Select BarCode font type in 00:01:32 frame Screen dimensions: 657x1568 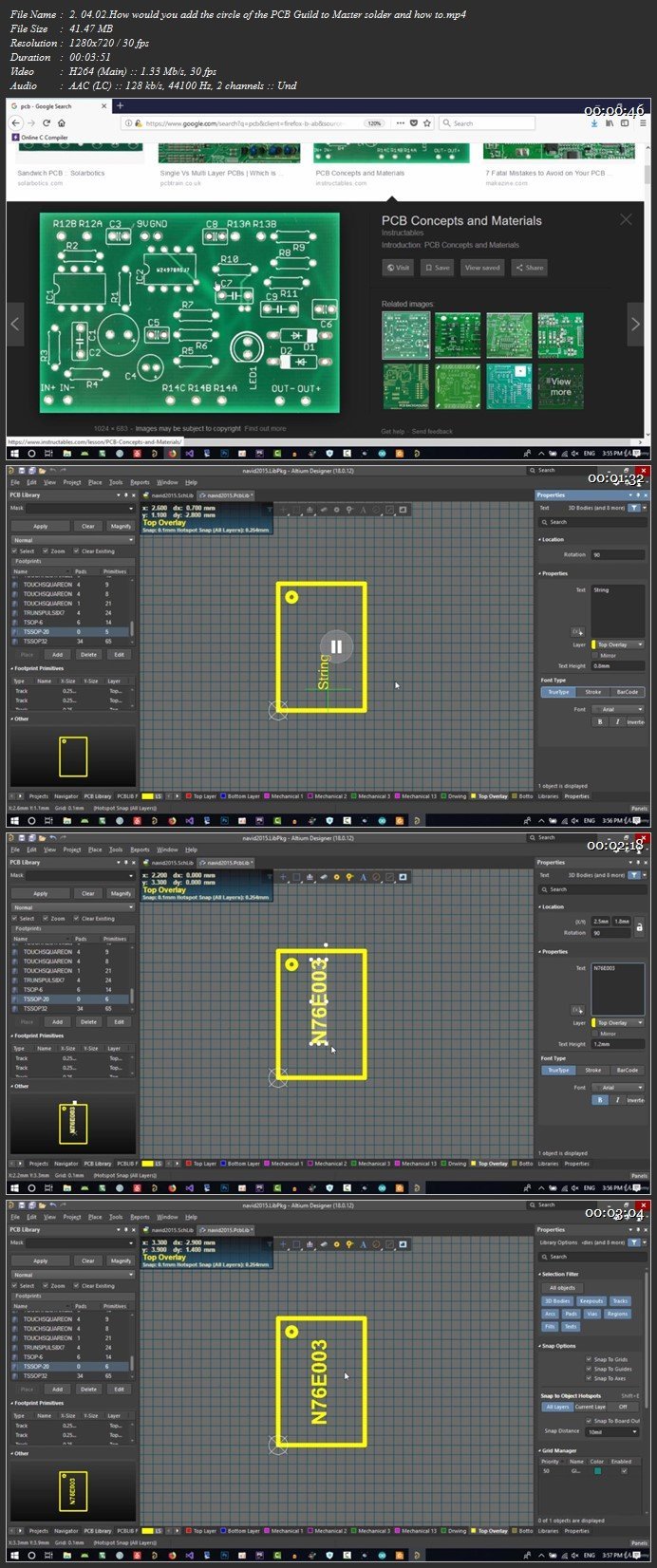pyautogui.click(x=628, y=692)
